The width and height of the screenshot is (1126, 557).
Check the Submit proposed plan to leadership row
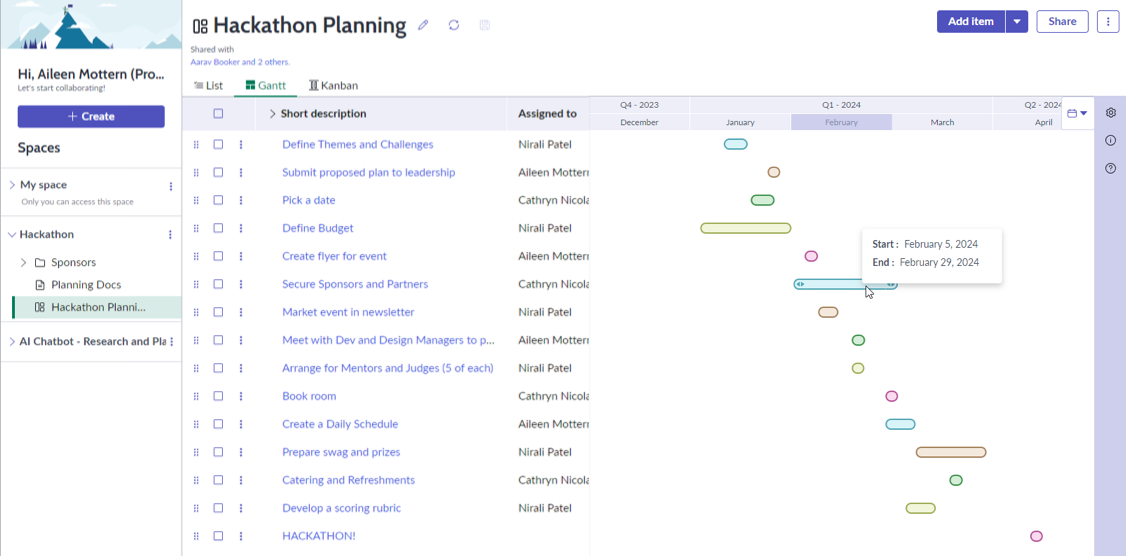[x=218, y=172]
